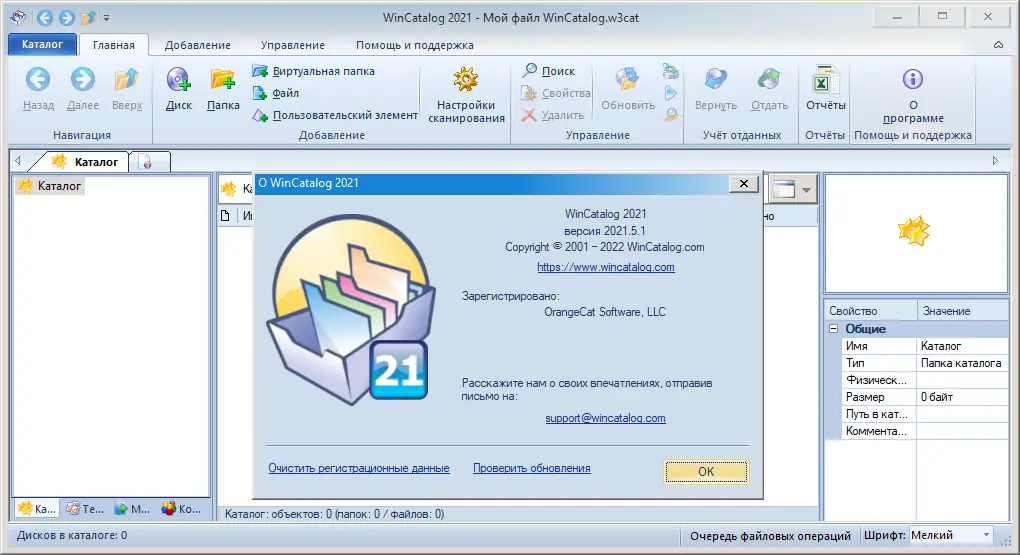Open the https://www.wincatalog.com link
The width and height of the screenshot is (1020, 555).
pos(606,267)
